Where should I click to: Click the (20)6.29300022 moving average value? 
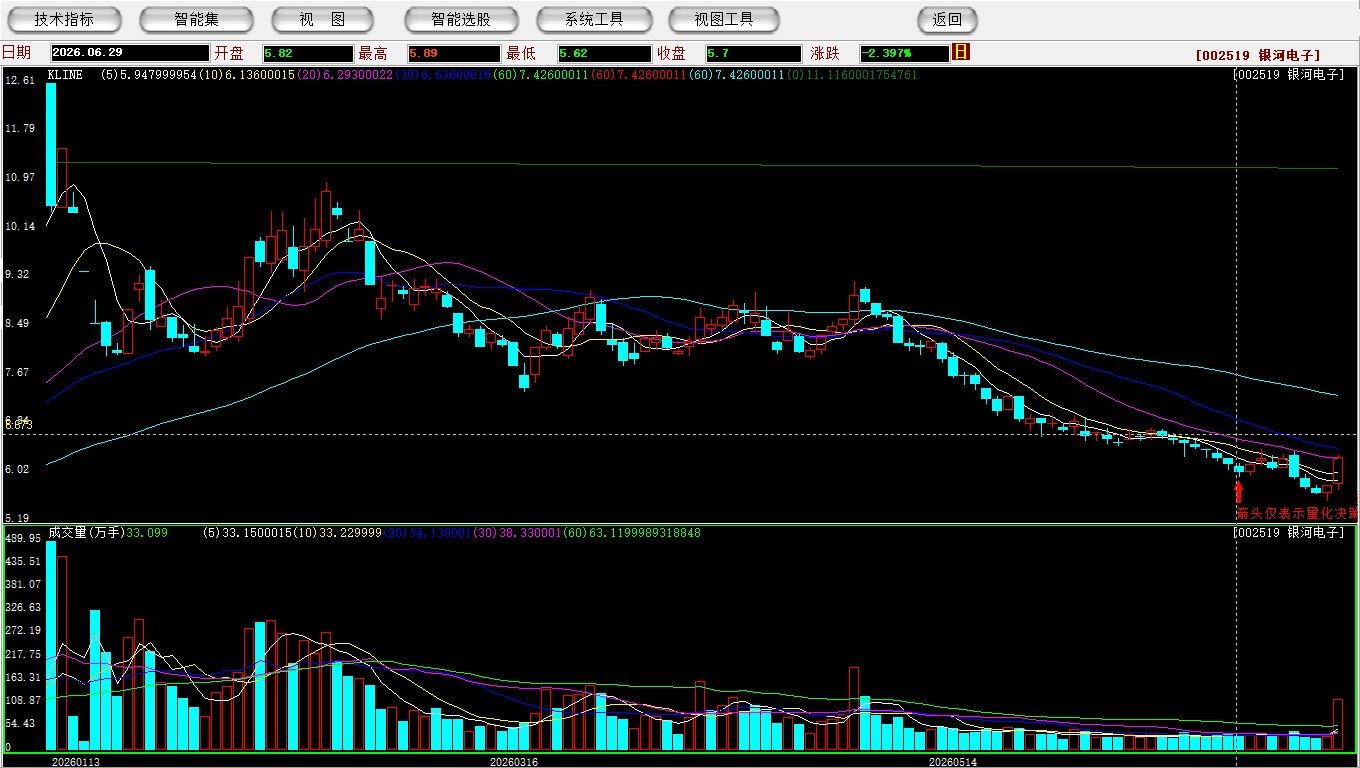(x=343, y=75)
